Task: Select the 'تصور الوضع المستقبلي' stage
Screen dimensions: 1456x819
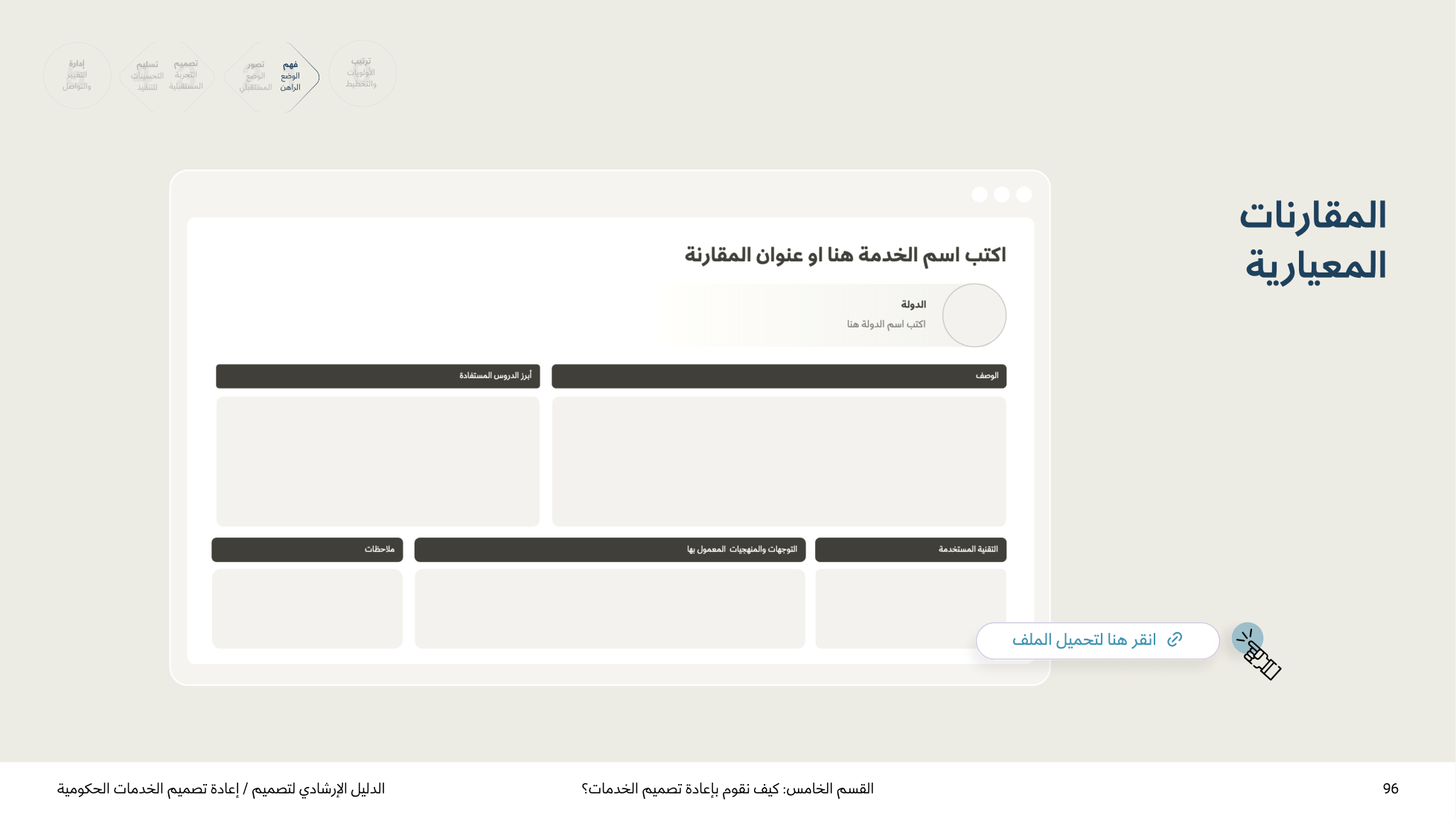Action: 255,76
